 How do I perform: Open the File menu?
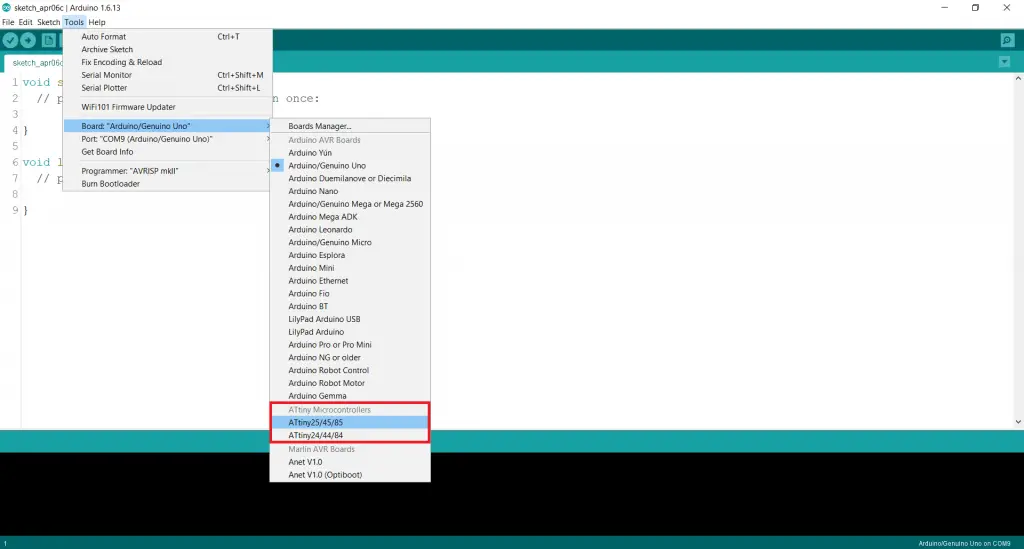pyautogui.click(x=8, y=22)
